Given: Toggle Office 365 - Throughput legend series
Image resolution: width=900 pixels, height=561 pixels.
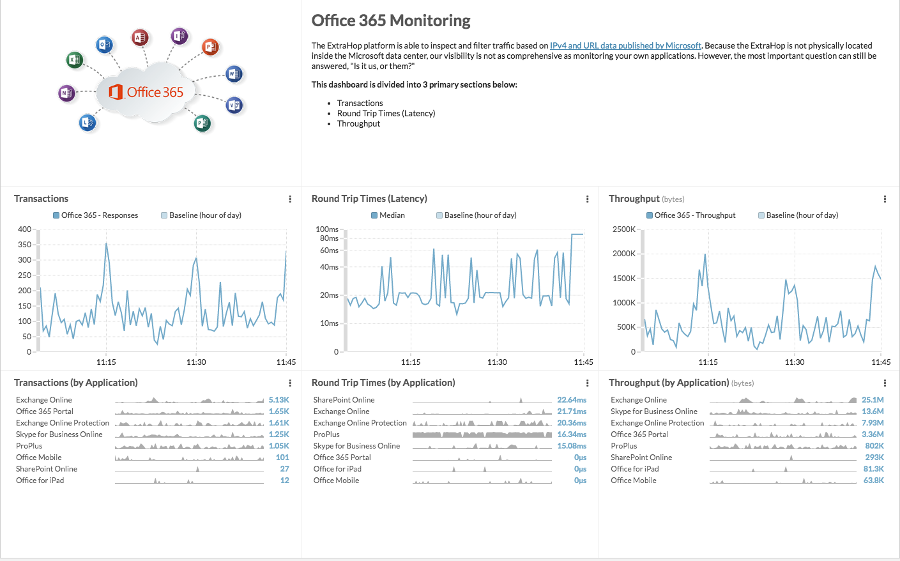Looking at the screenshot, I should click(x=690, y=215).
